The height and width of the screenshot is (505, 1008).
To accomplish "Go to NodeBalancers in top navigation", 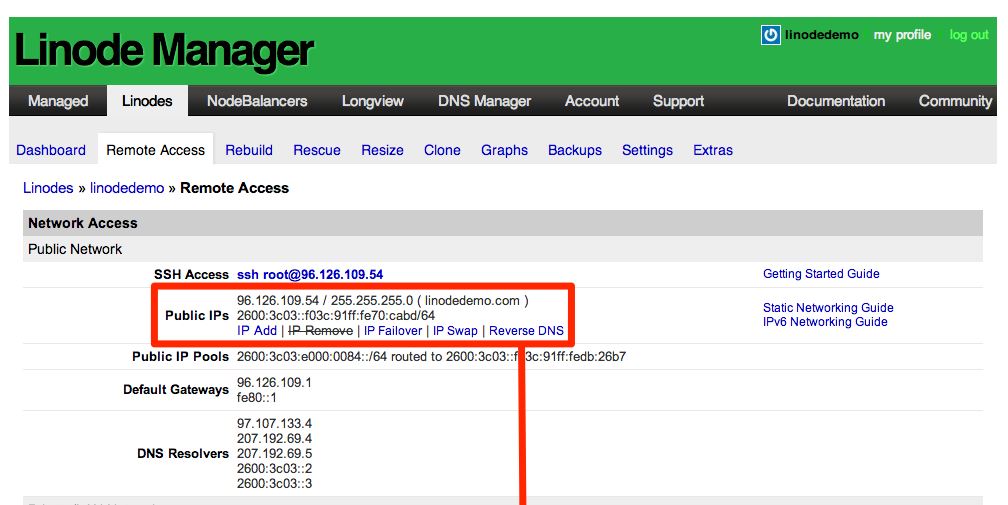I will pyautogui.click(x=257, y=101).
